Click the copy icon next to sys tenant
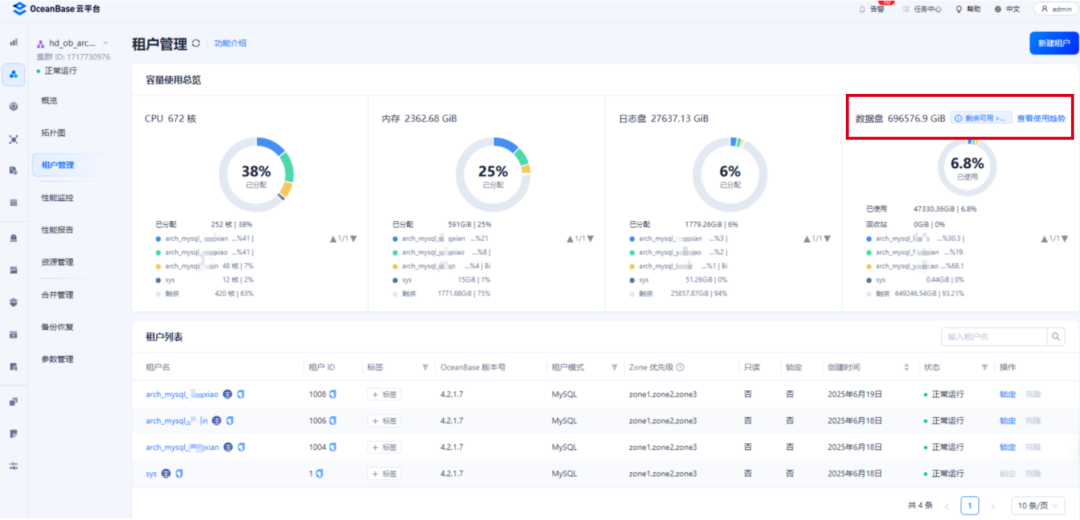 click(x=179, y=474)
